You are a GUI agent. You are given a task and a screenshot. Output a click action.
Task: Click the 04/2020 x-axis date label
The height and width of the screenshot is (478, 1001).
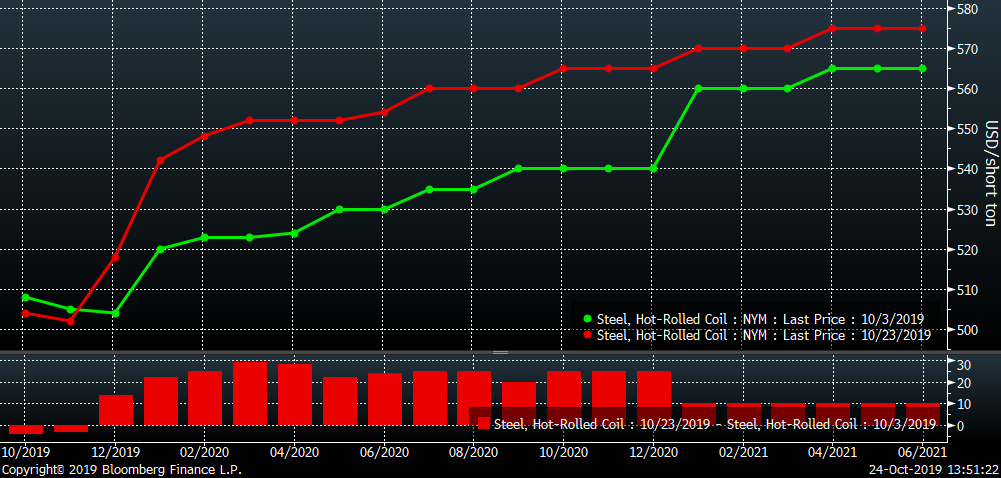pyautogui.click(x=294, y=451)
